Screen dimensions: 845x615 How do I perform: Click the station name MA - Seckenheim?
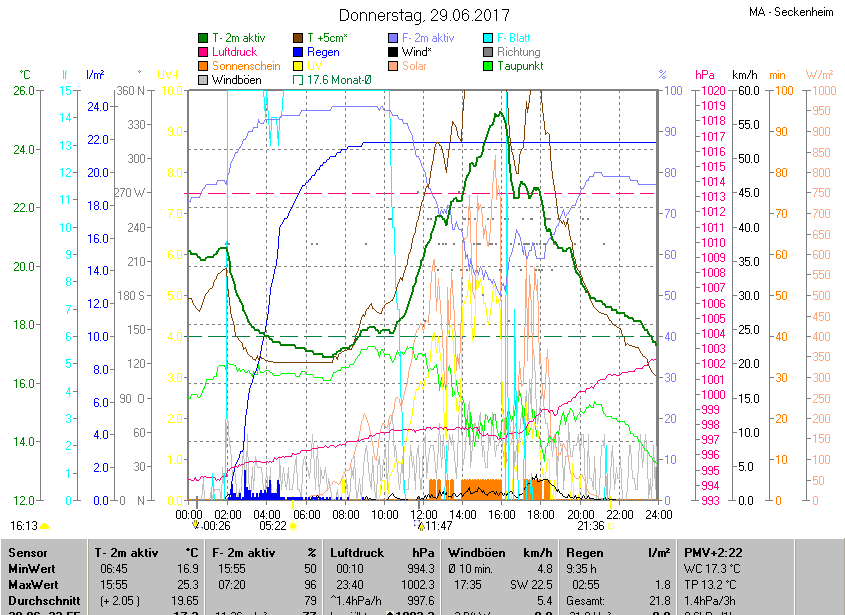click(x=791, y=12)
